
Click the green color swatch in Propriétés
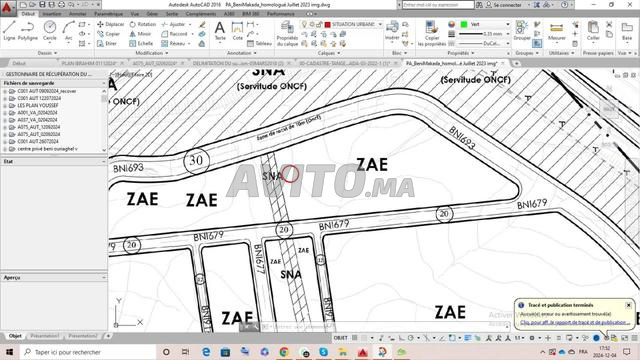(464, 24)
